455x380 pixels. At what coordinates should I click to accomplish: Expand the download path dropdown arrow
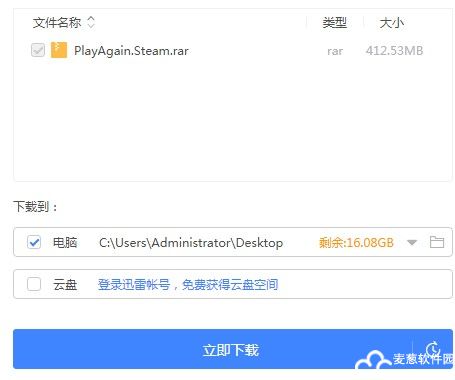coord(412,242)
